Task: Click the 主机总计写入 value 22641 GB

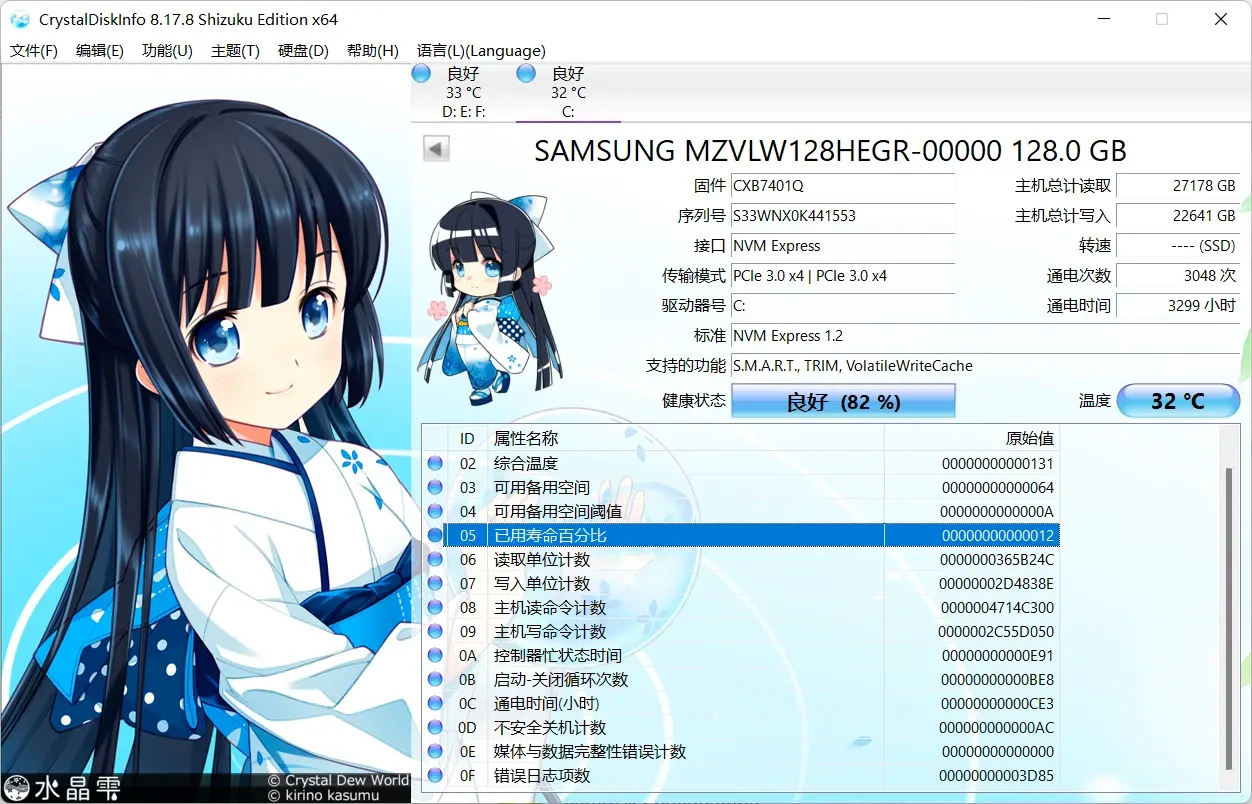Action: pyautogui.click(x=1178, y=216)
